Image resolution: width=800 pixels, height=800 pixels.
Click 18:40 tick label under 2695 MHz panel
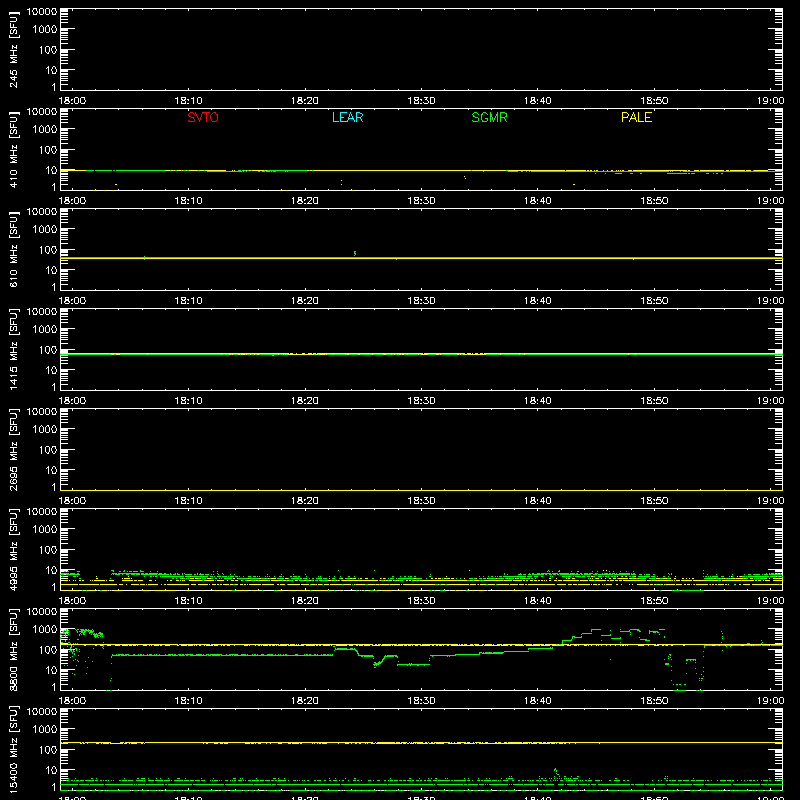coord(537,501)
